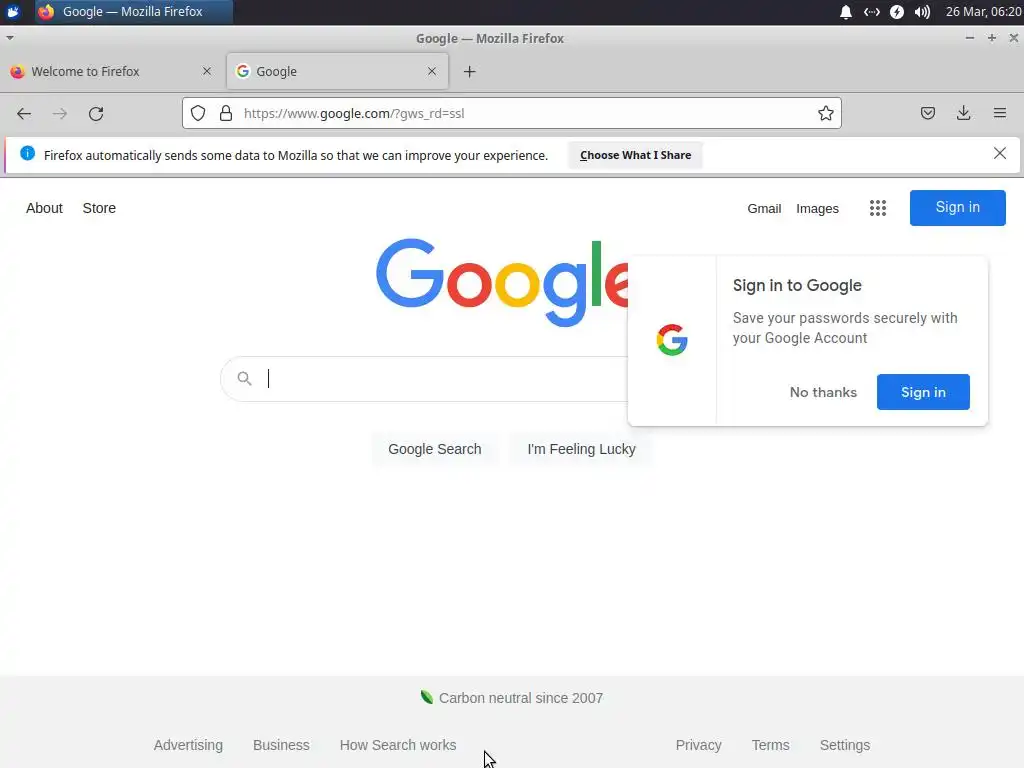Click the forward navigation arrow
Screen dimensions: 1024x768
click(x=60, y=114)
